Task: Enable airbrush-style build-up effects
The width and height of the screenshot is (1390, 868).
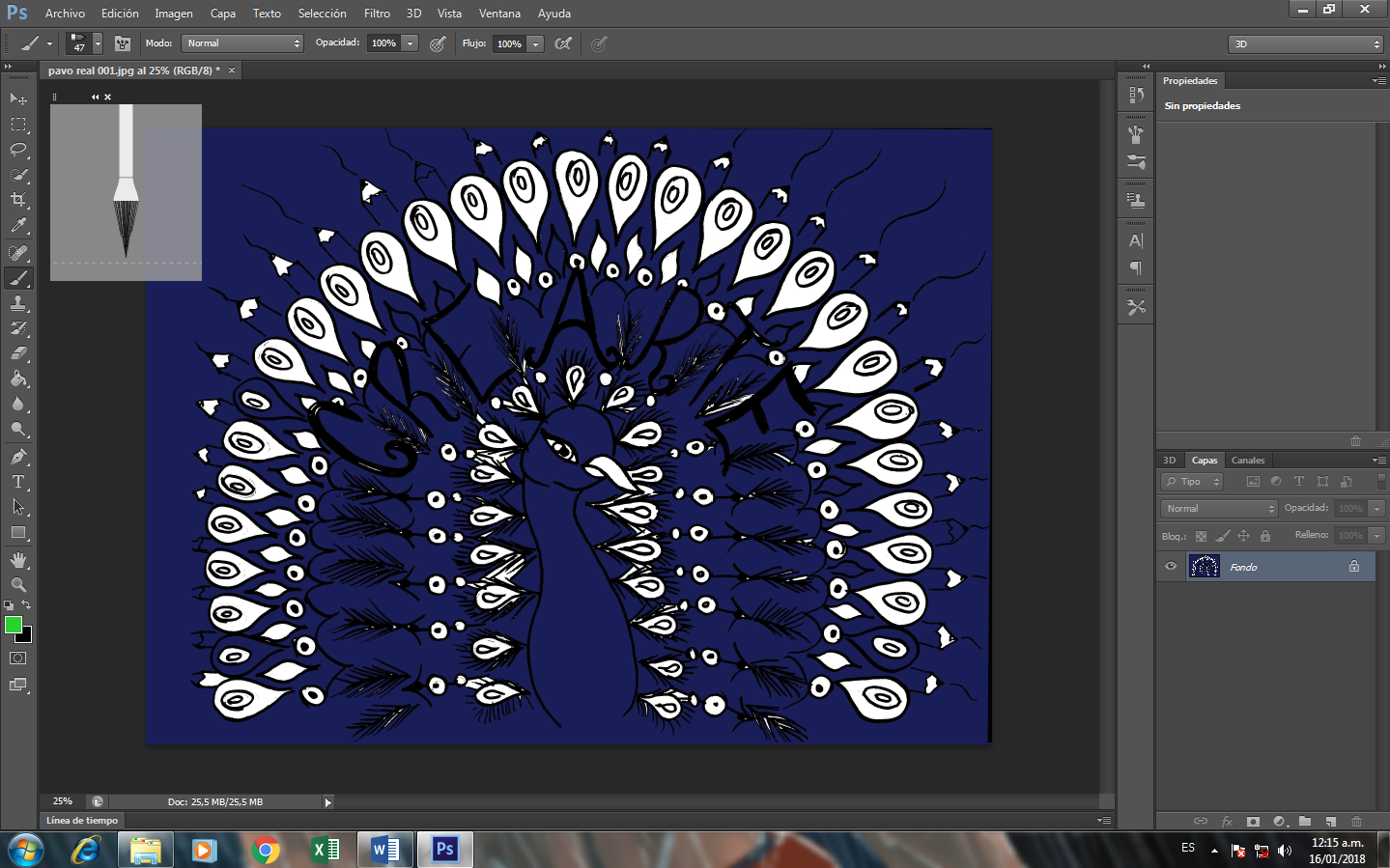Action: coord(563,43)
